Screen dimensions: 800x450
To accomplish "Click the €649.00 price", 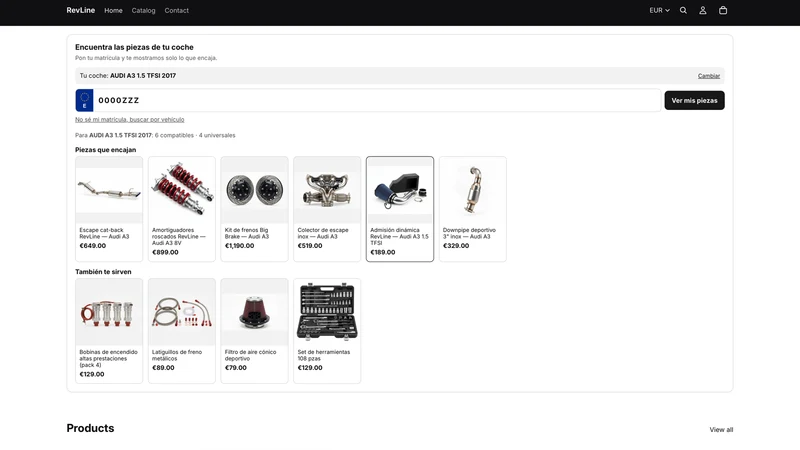I will coord(93,245).
